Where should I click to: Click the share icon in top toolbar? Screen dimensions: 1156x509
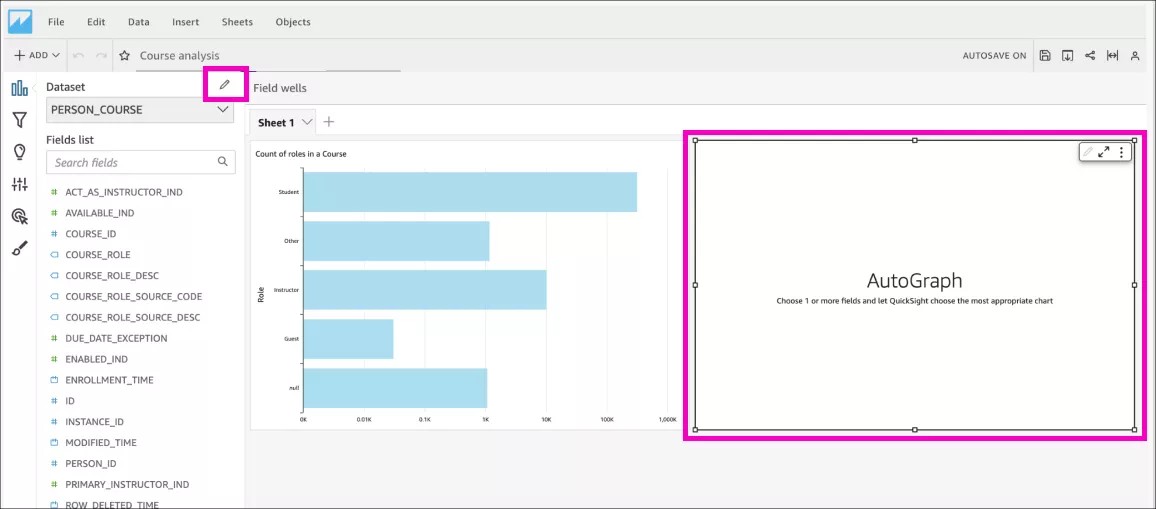(1090, 56)
